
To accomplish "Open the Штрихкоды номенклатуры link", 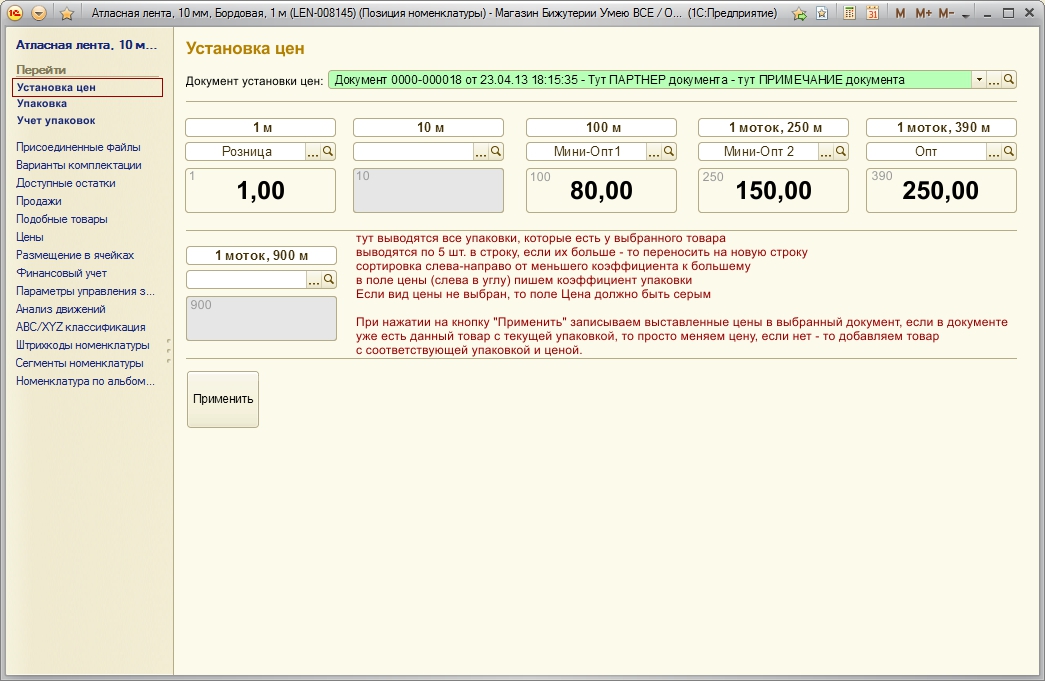I will click(x=82, y=345).
